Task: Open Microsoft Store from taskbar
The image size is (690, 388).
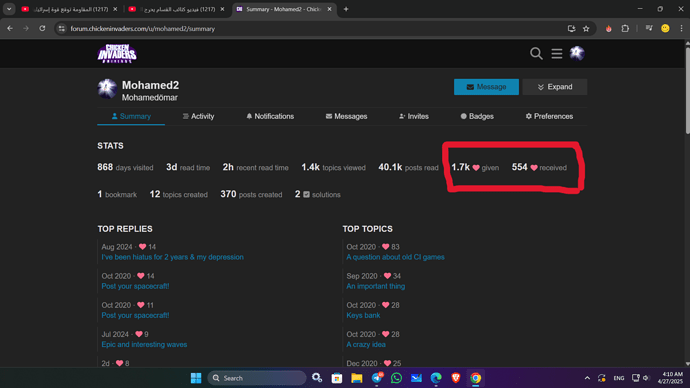Action: point(337,378)
